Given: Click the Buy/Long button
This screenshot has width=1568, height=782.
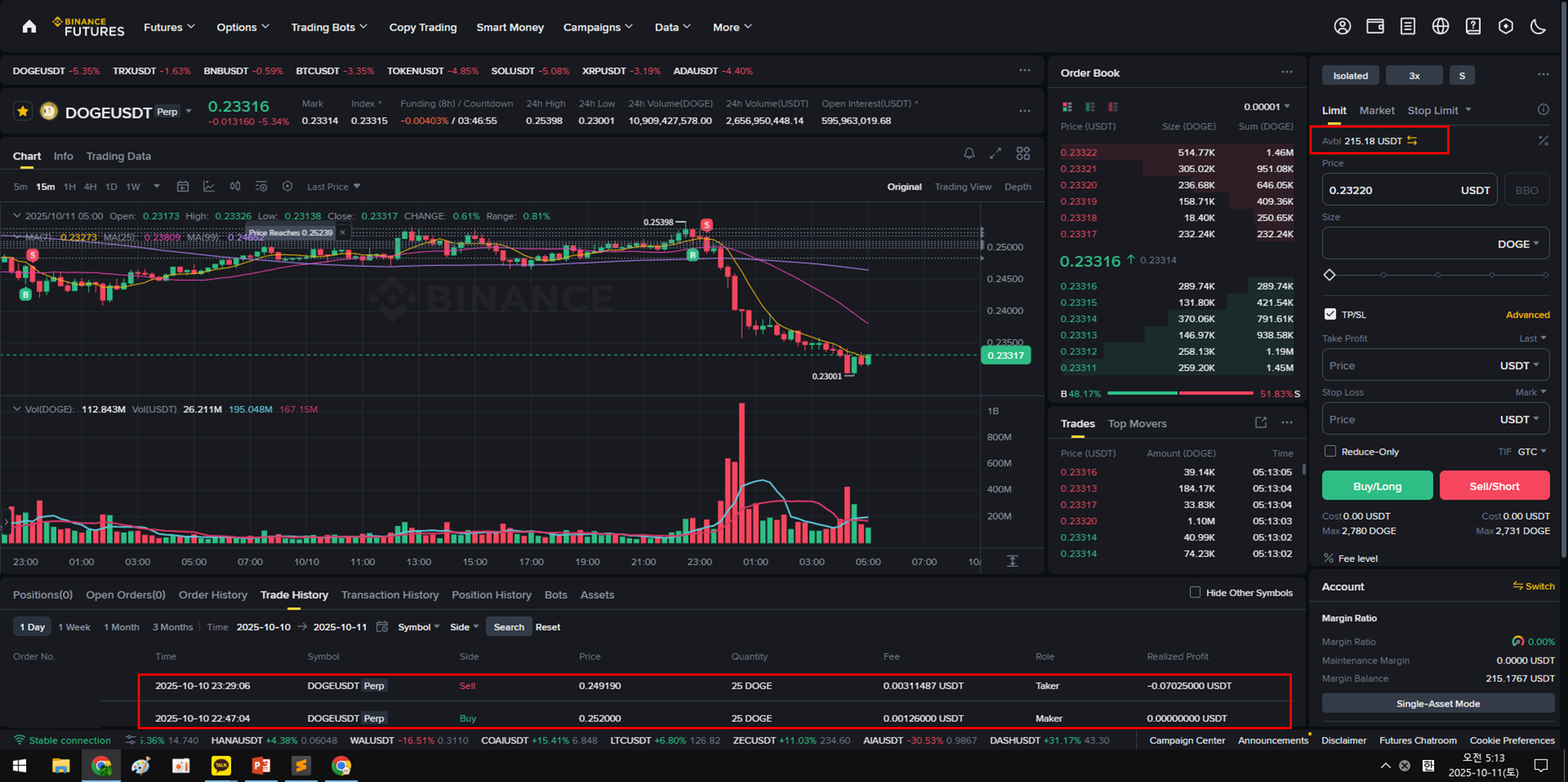Looking at the screenshot, I should tap(1377, 486).
